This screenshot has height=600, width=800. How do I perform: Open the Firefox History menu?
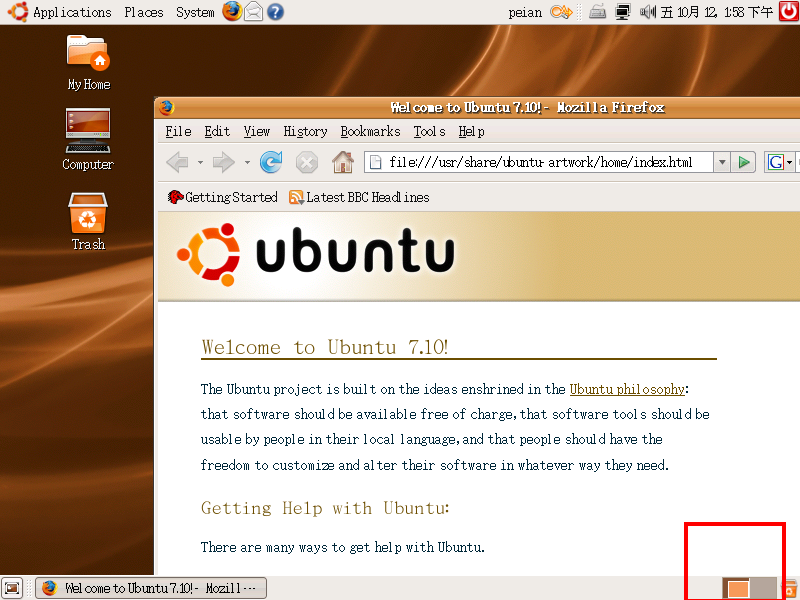[x=305, y=132]
